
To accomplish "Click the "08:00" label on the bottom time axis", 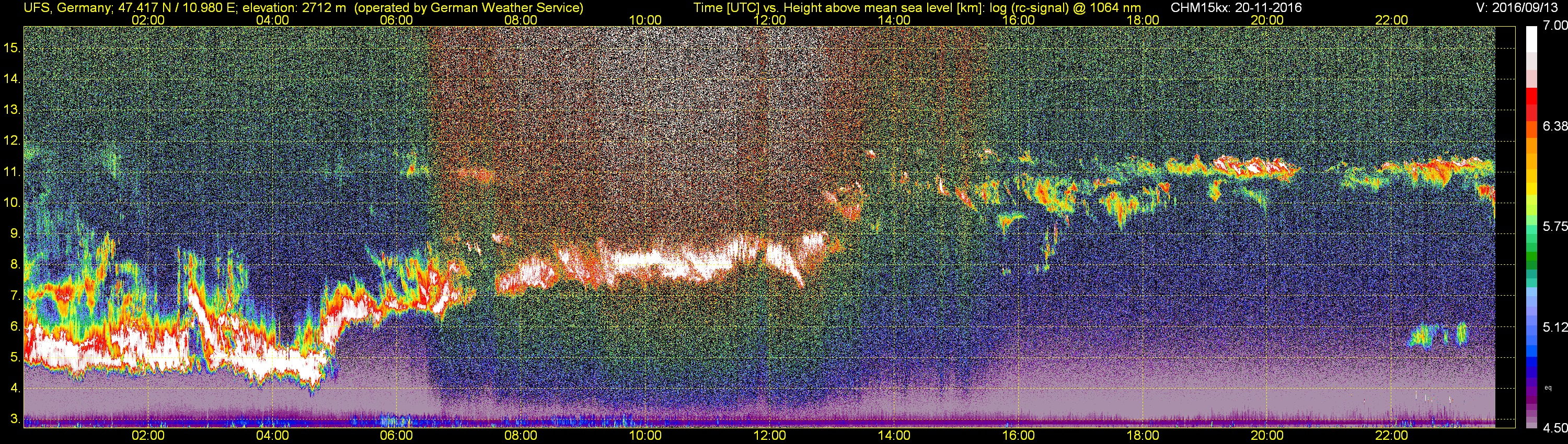I will [521, 436].
